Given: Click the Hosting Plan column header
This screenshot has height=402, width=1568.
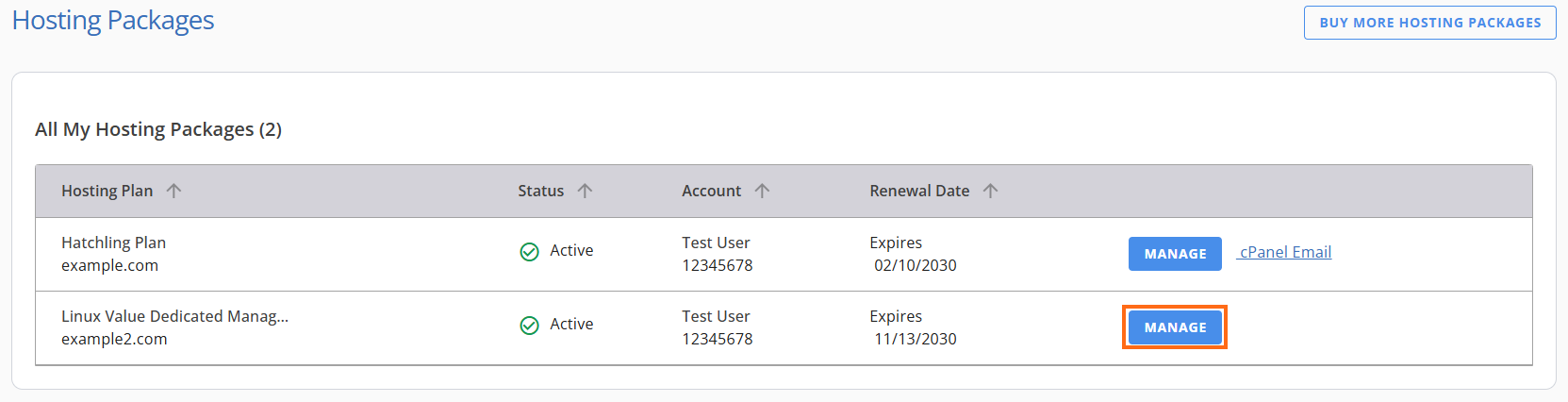Looking at the screenshot, I should [107, 191].
